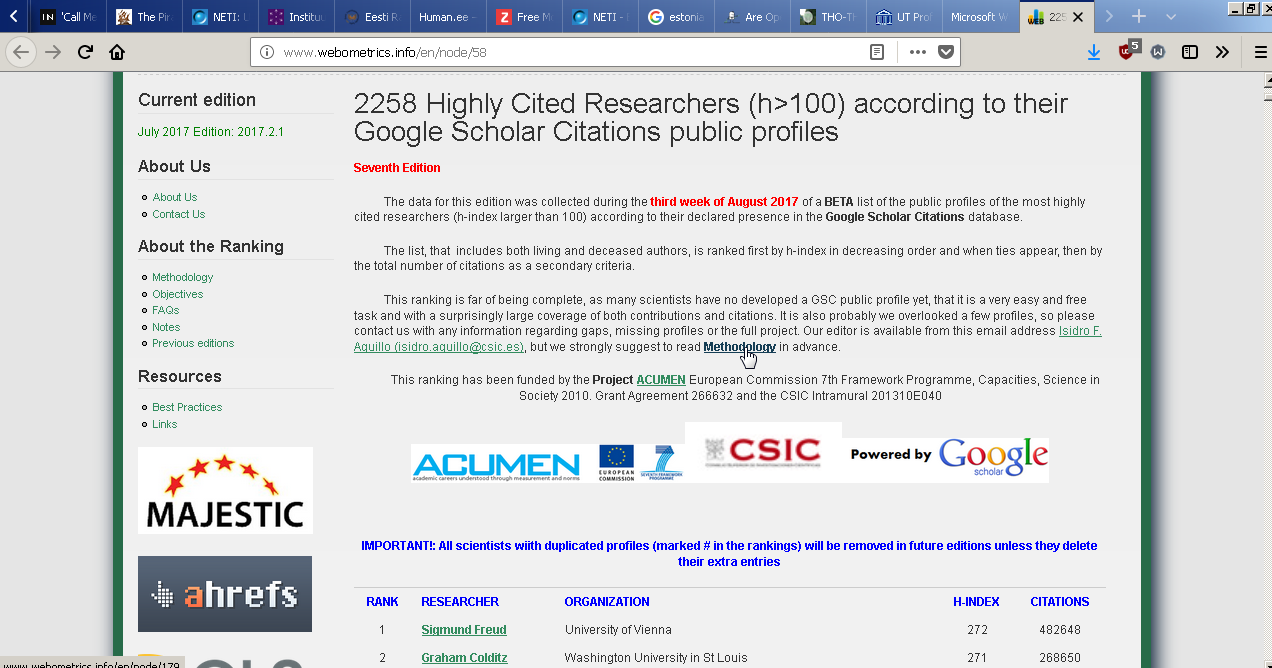The height and width of the screenshot is (668, 1272).
Task: Open the ACUMEN project link
Action: click(x=661, y=380)
